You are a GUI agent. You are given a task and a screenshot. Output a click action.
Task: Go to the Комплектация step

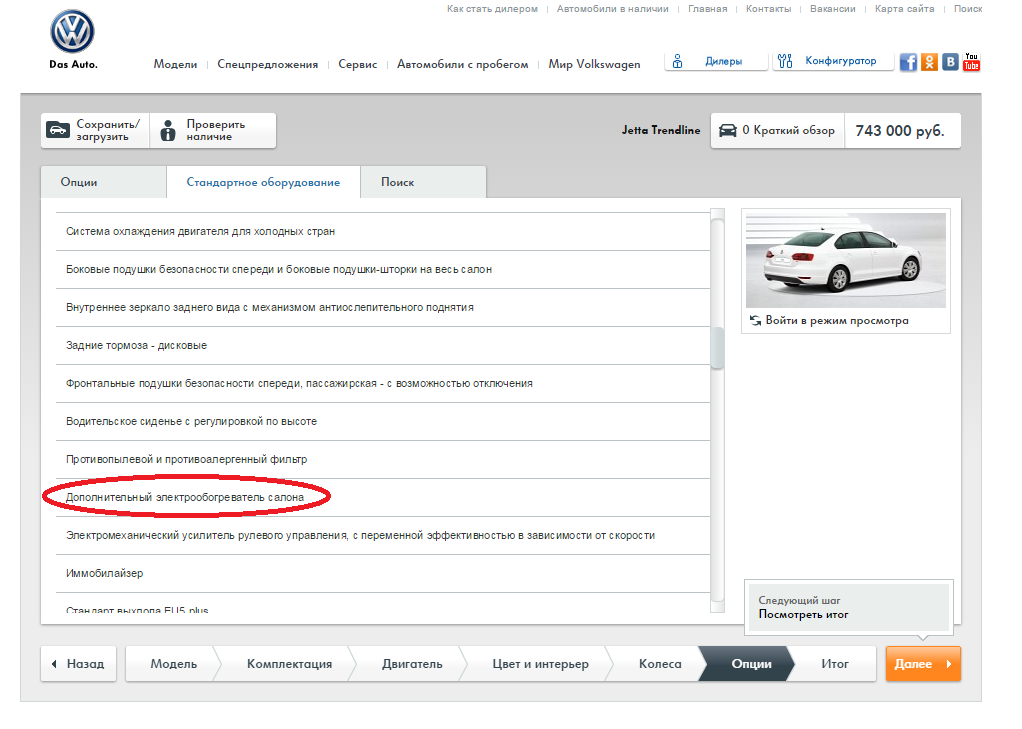click(x=289, y=664)
